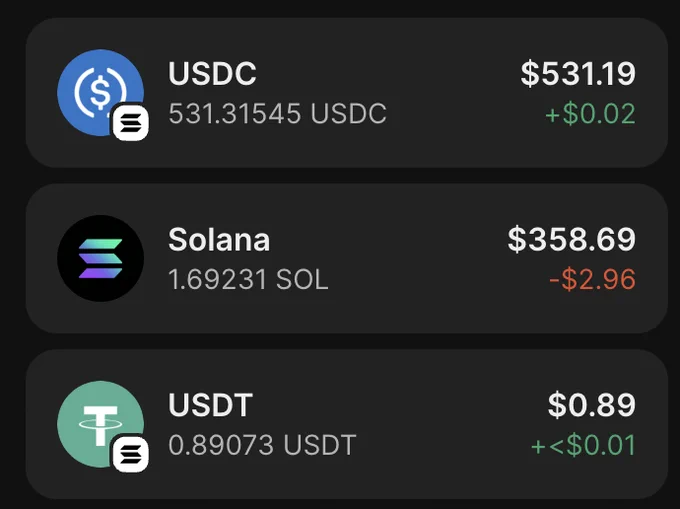The image size is (680, 509).
Task: Open the Solana token name
Action: 219,239
